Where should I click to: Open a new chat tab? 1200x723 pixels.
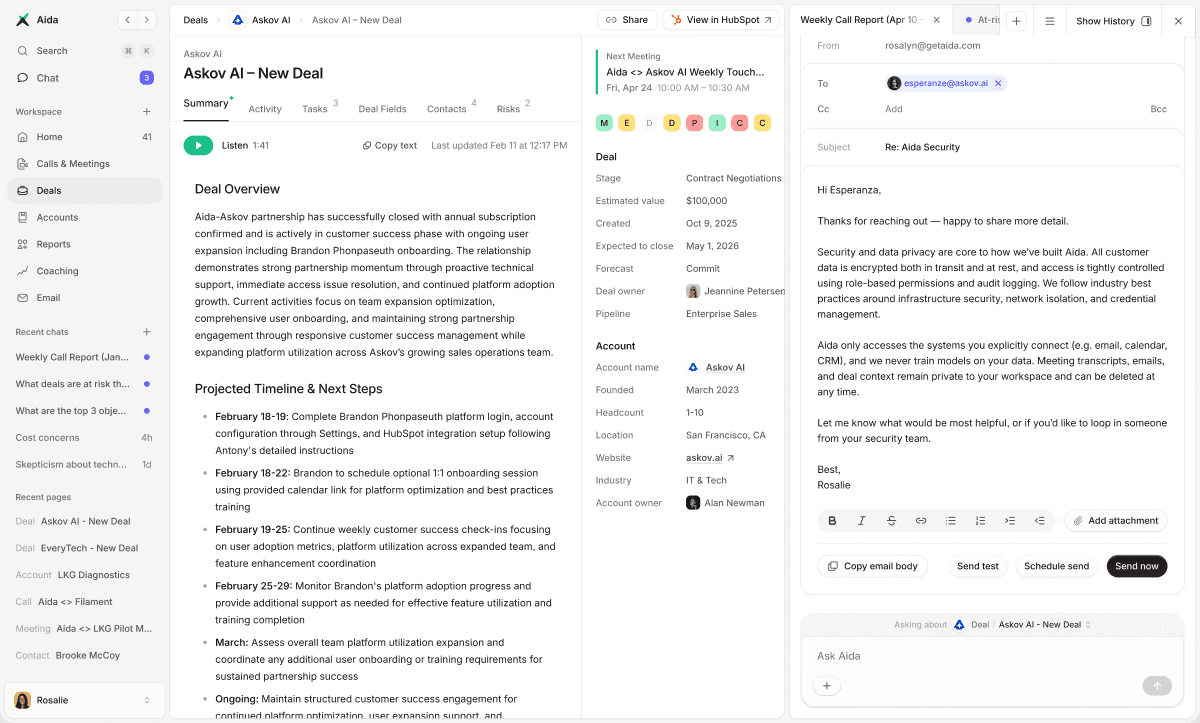point(1016,21)
